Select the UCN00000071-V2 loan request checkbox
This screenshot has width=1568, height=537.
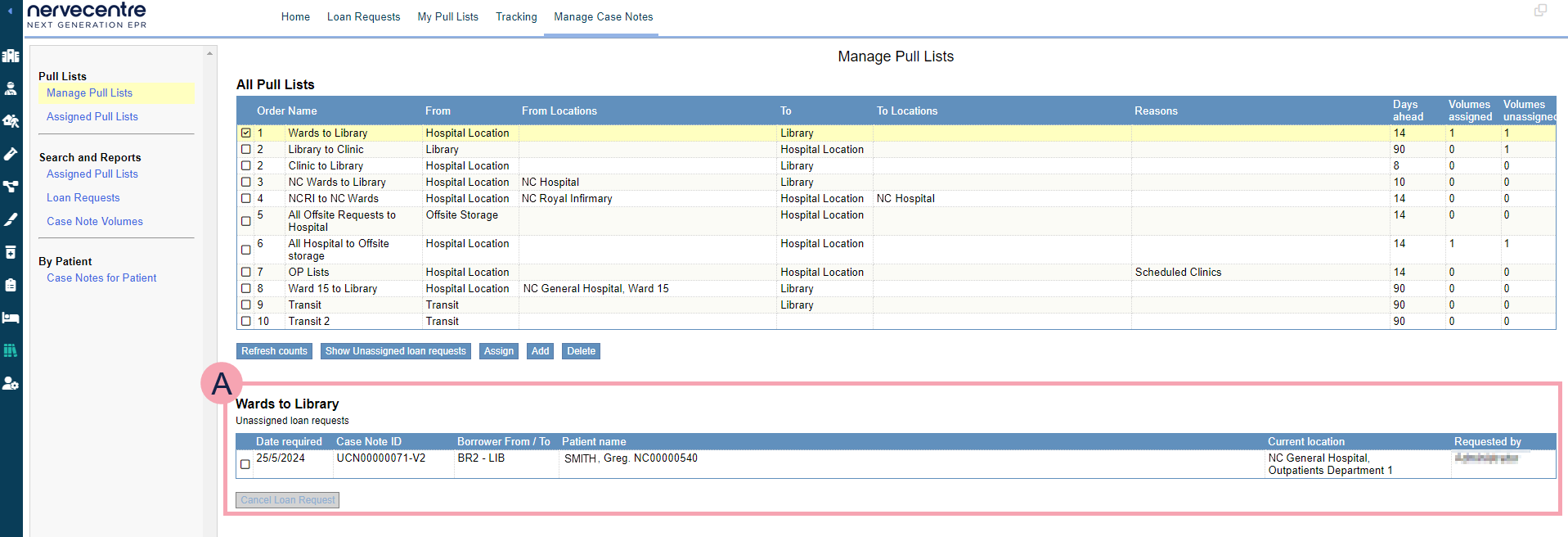(x=245, y=464)
